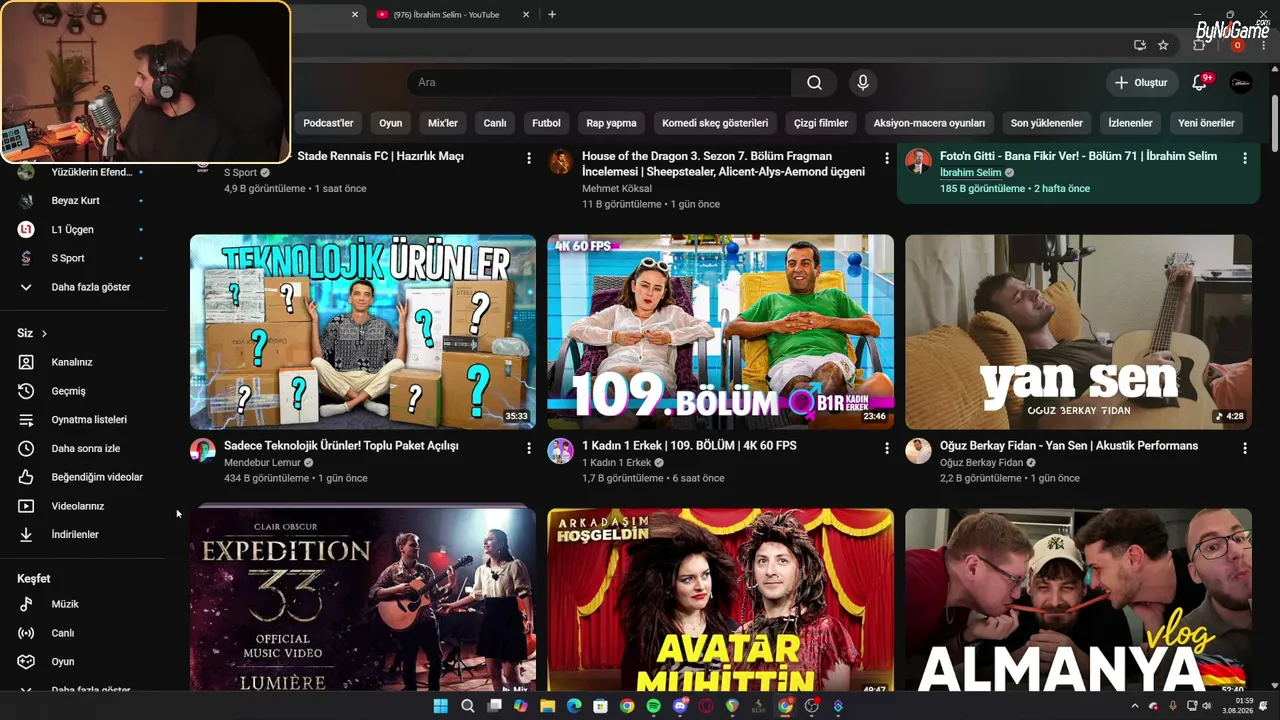Select Son yüklenenler chip

(1047, 123)
